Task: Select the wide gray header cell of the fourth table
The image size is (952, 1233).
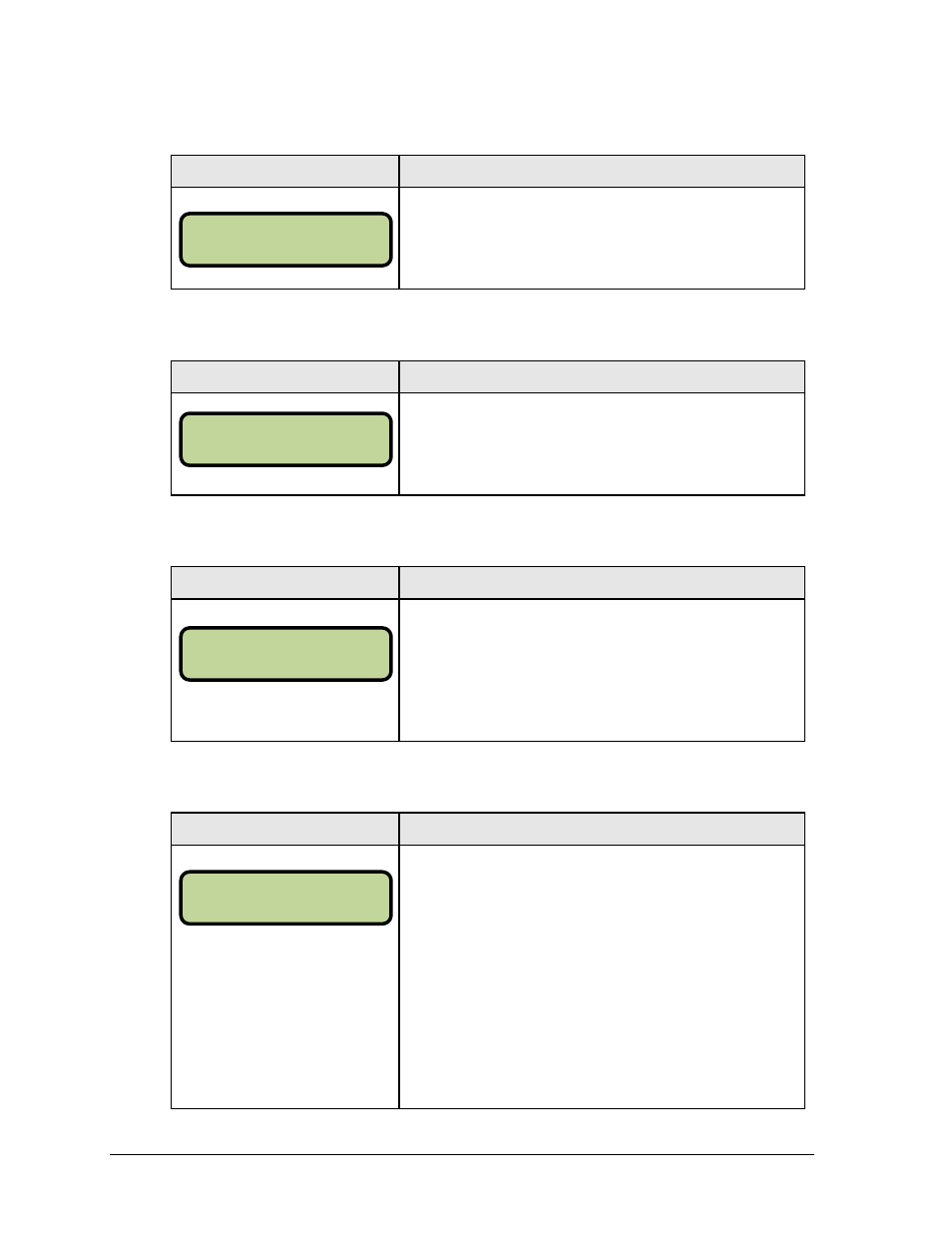Action: pyautogui.click(x=602, y=829)
